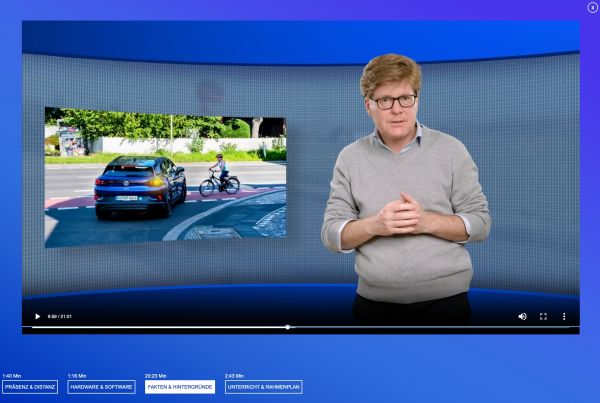Go to Unterricht & Rahmenplan chapter
Image resolution: width=600 pixels, height=403 pixels.
pos(263,387)
